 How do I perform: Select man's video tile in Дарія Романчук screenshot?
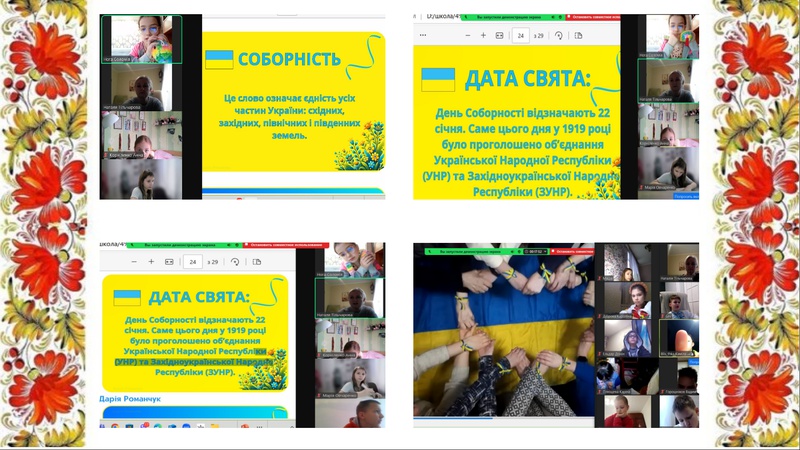[350, 413]
